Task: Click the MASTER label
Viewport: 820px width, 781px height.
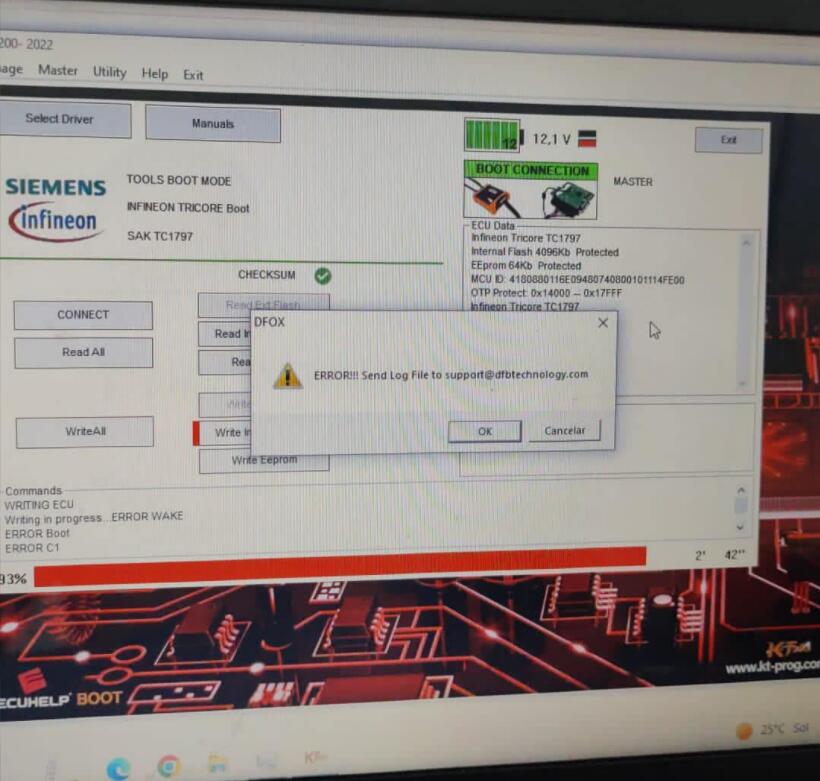Action: (633, 182)
